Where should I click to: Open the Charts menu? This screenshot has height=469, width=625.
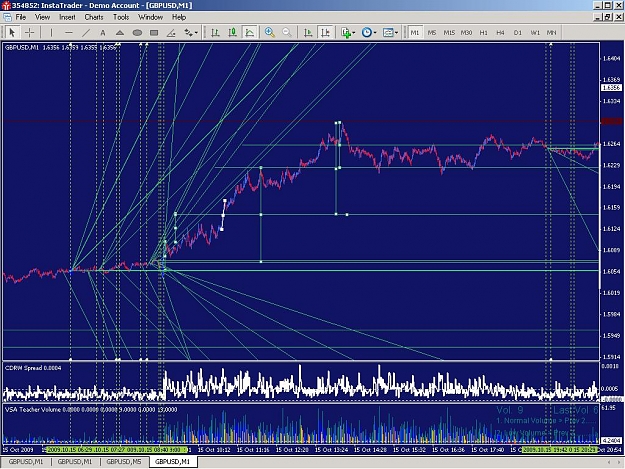point(94,17)
